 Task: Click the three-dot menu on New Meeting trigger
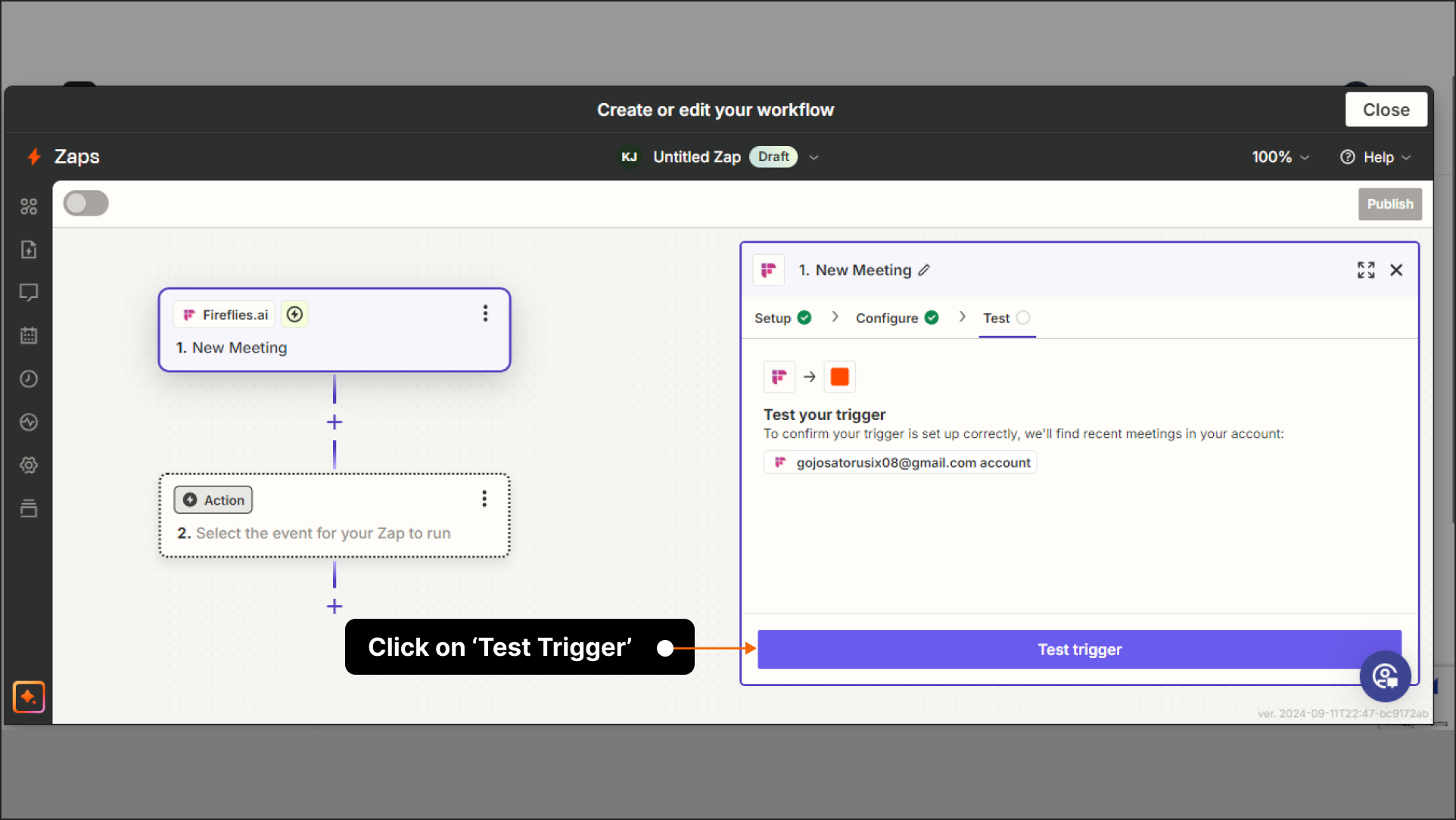[485, 315]
